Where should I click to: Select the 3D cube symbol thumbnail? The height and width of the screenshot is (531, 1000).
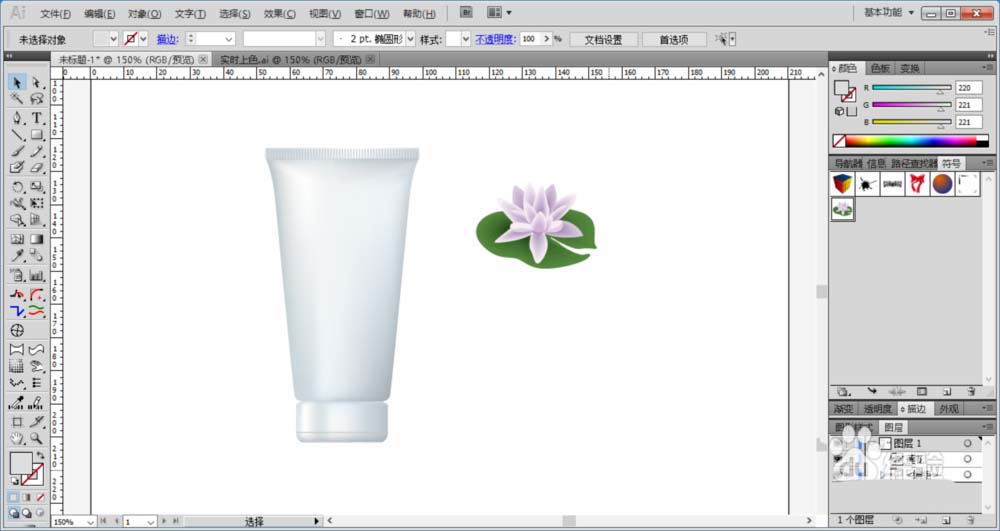point(842,184)
